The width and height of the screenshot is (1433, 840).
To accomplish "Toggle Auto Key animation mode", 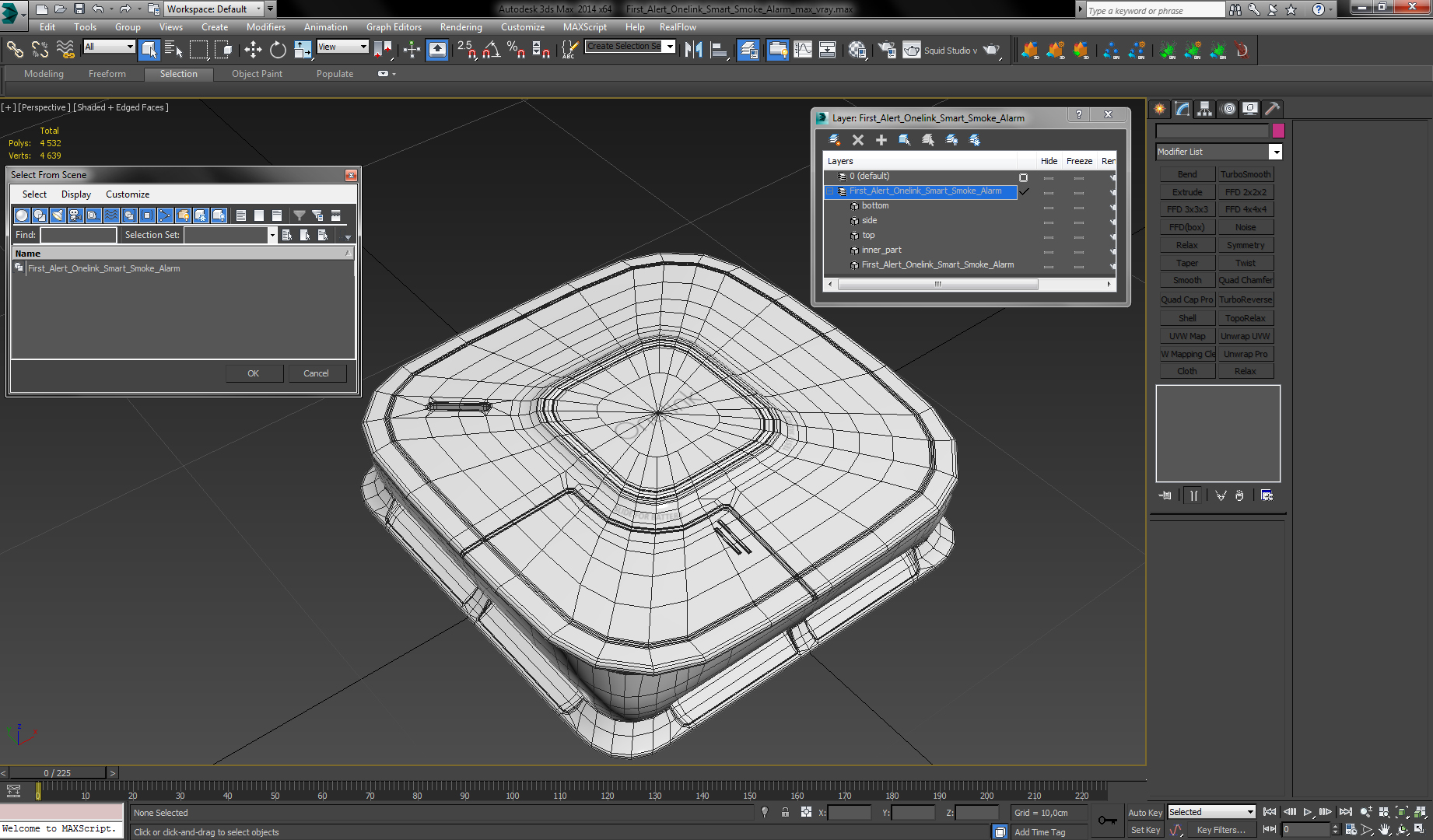I will [1144, 812].
